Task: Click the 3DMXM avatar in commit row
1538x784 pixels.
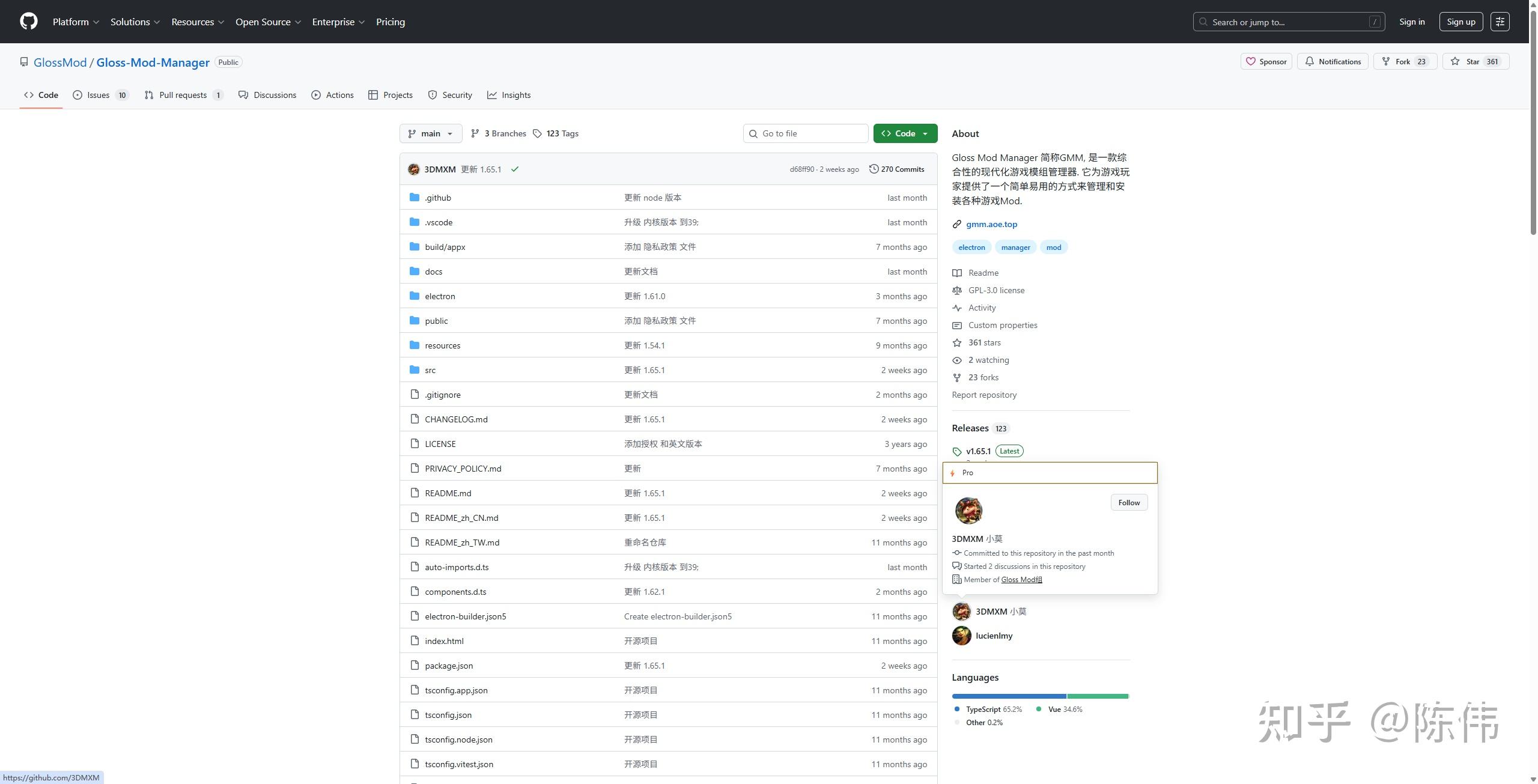Action: (413, 169)
